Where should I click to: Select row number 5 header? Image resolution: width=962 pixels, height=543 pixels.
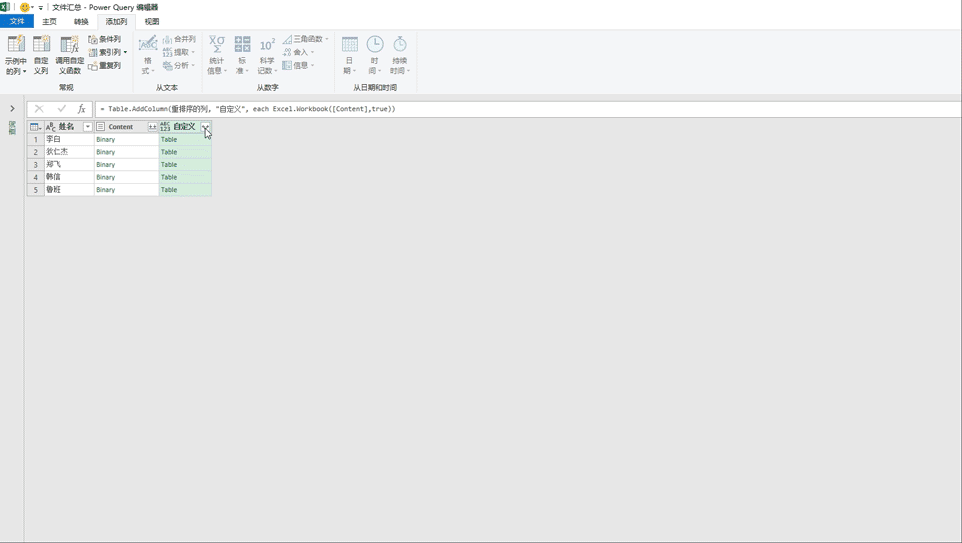pos(36,190)
